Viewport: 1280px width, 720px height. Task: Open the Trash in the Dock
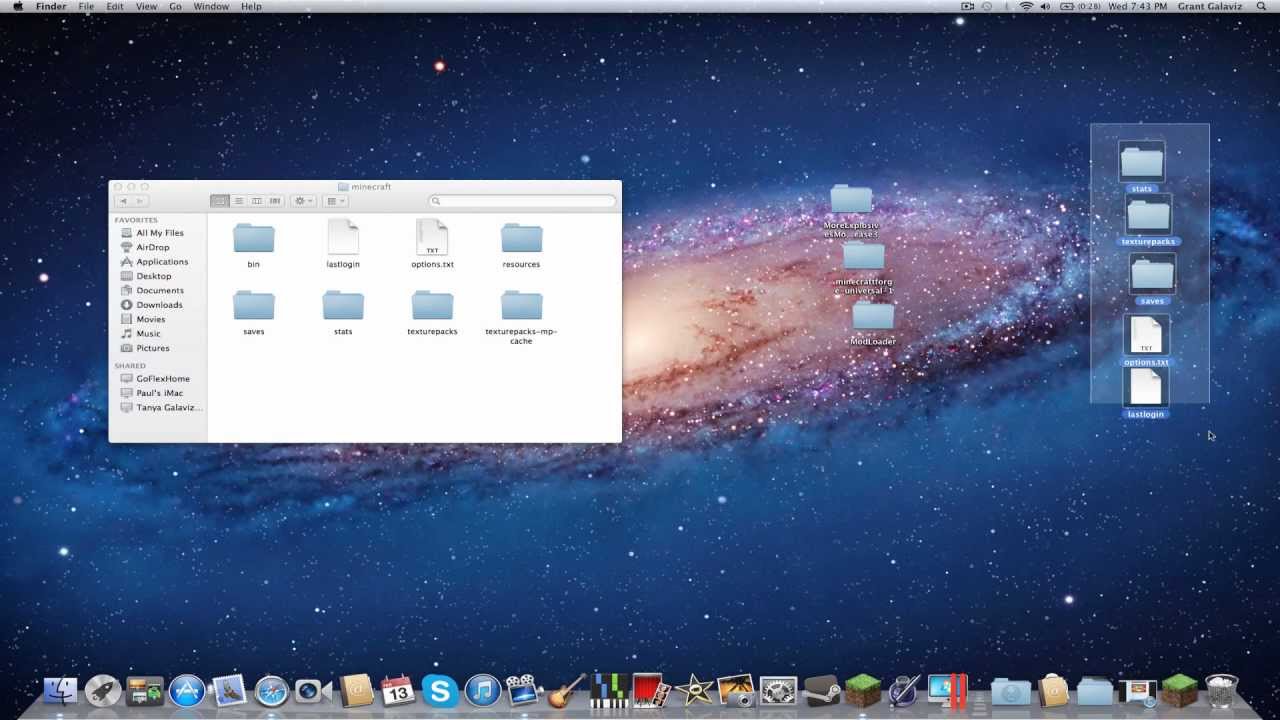(1221, 690)
